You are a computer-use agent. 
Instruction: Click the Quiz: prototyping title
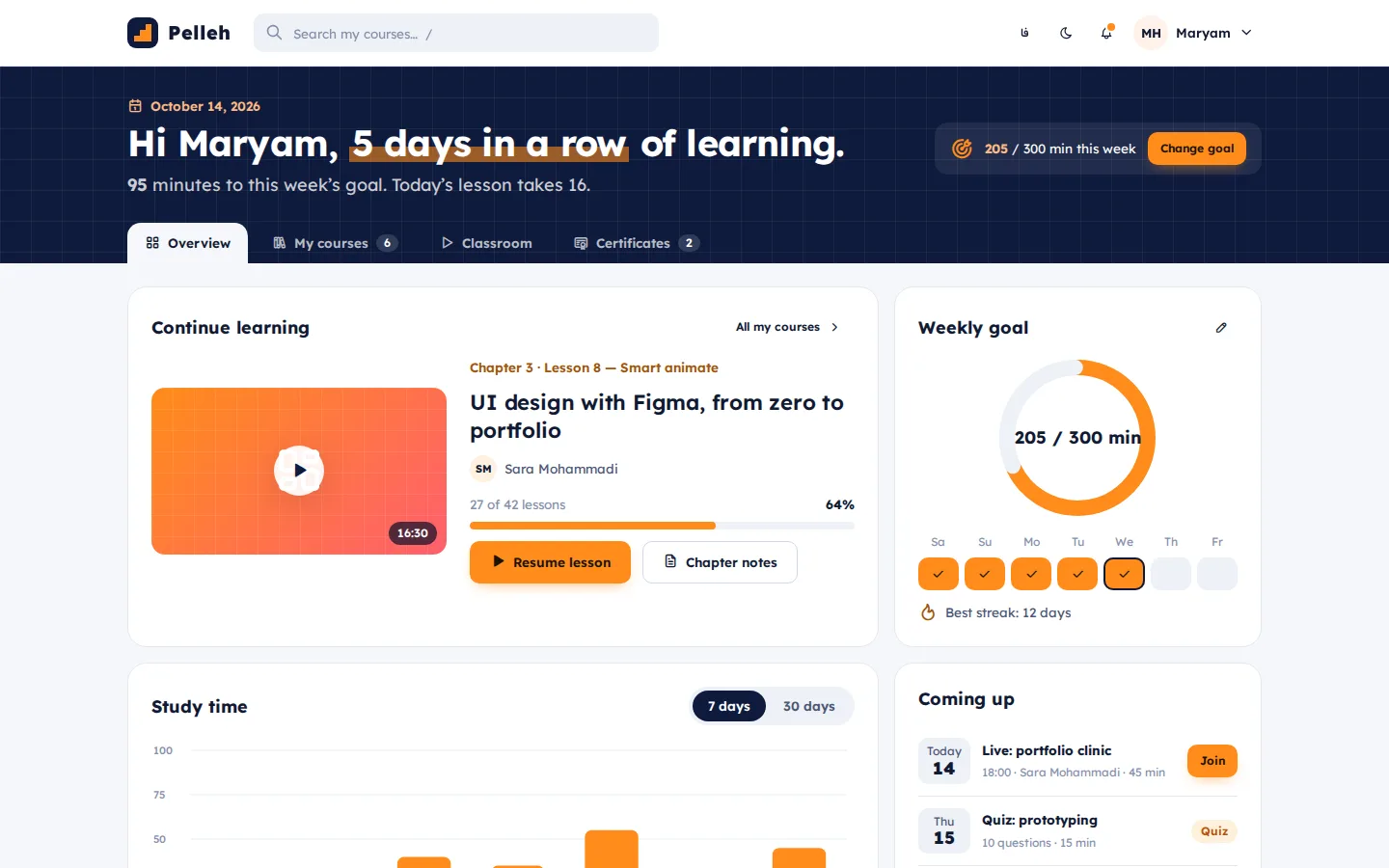1040,820
